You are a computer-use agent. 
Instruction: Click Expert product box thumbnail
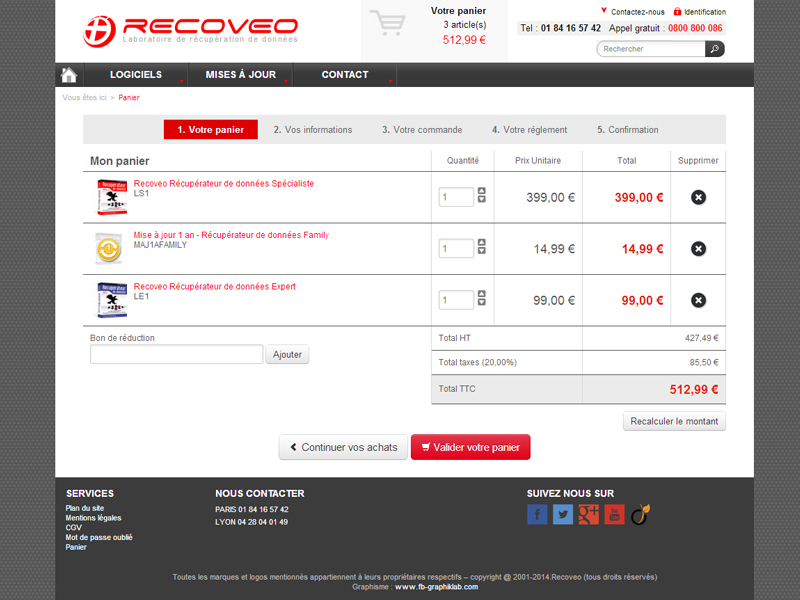(x=112, y=300)
